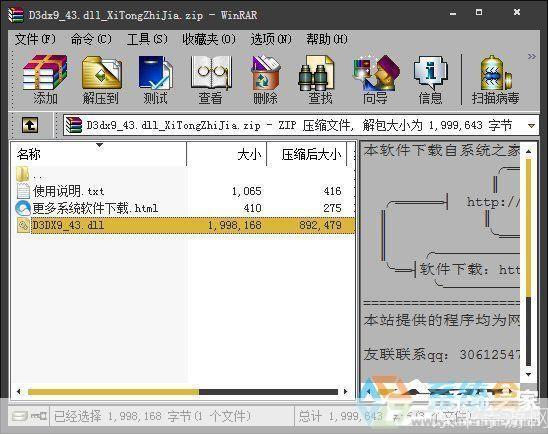Viewport: 548px width, 434px height.
Task: Click the 1,065 size value
Action: coord(246,191)
